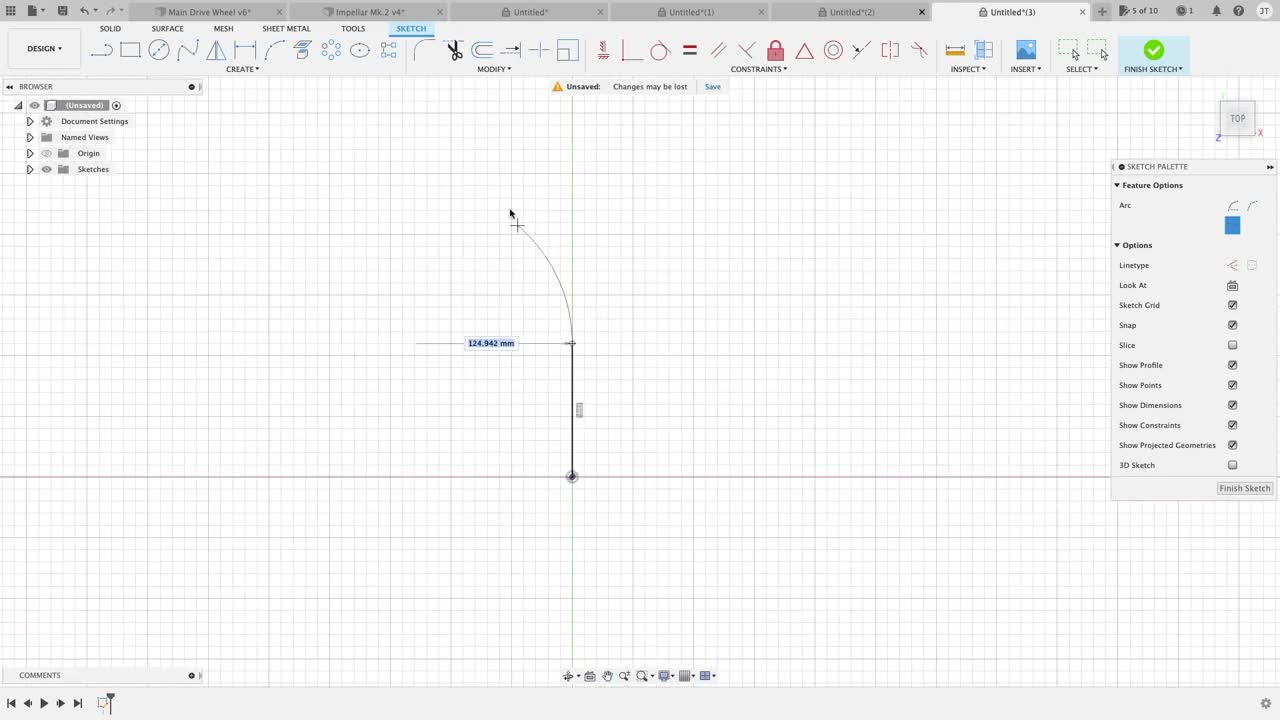This screenshot has width=1280, height=720.
Task: Toggle visibility eye of Sketches folder
Action: [x=46, y=169]
